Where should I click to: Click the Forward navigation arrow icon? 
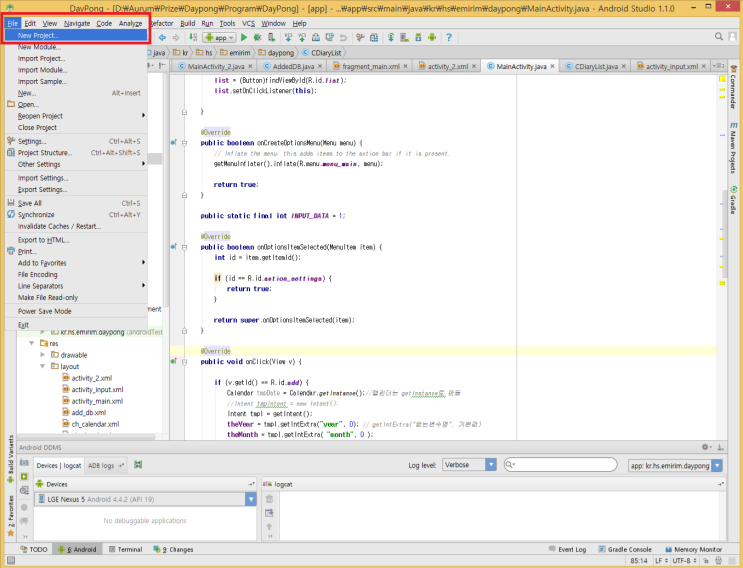pos(176,37)
